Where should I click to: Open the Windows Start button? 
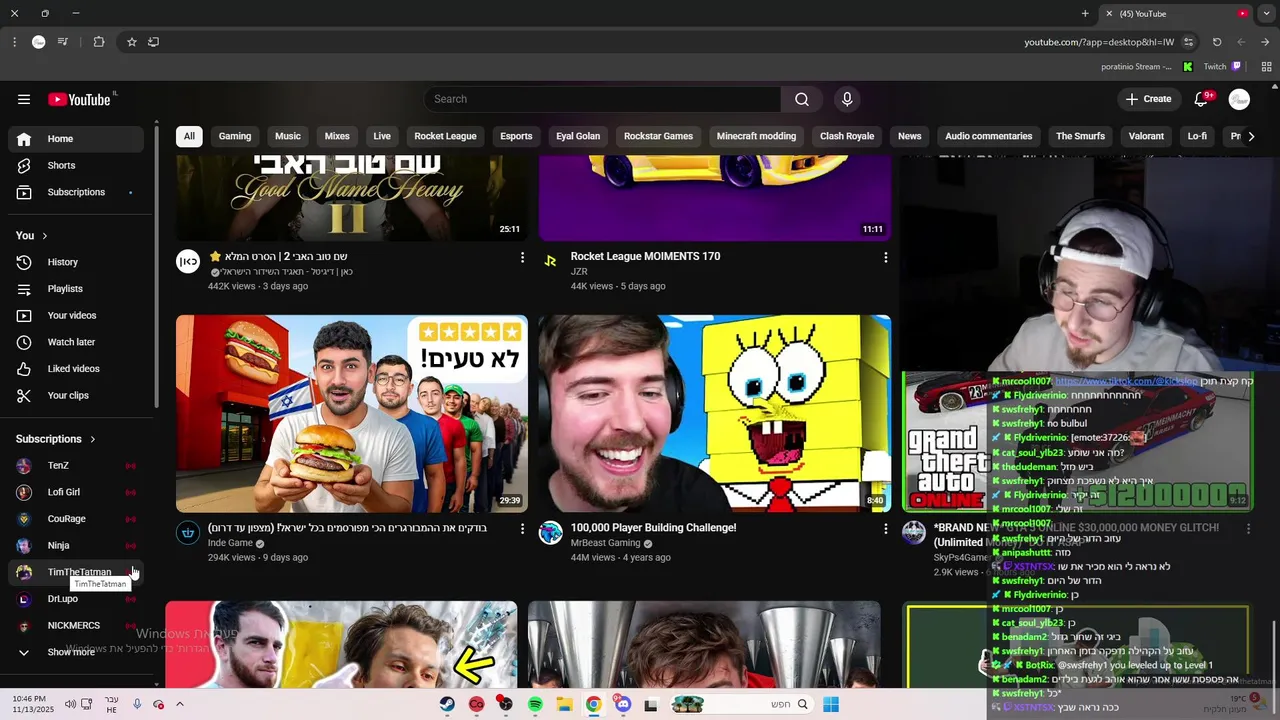click(830, 704)
